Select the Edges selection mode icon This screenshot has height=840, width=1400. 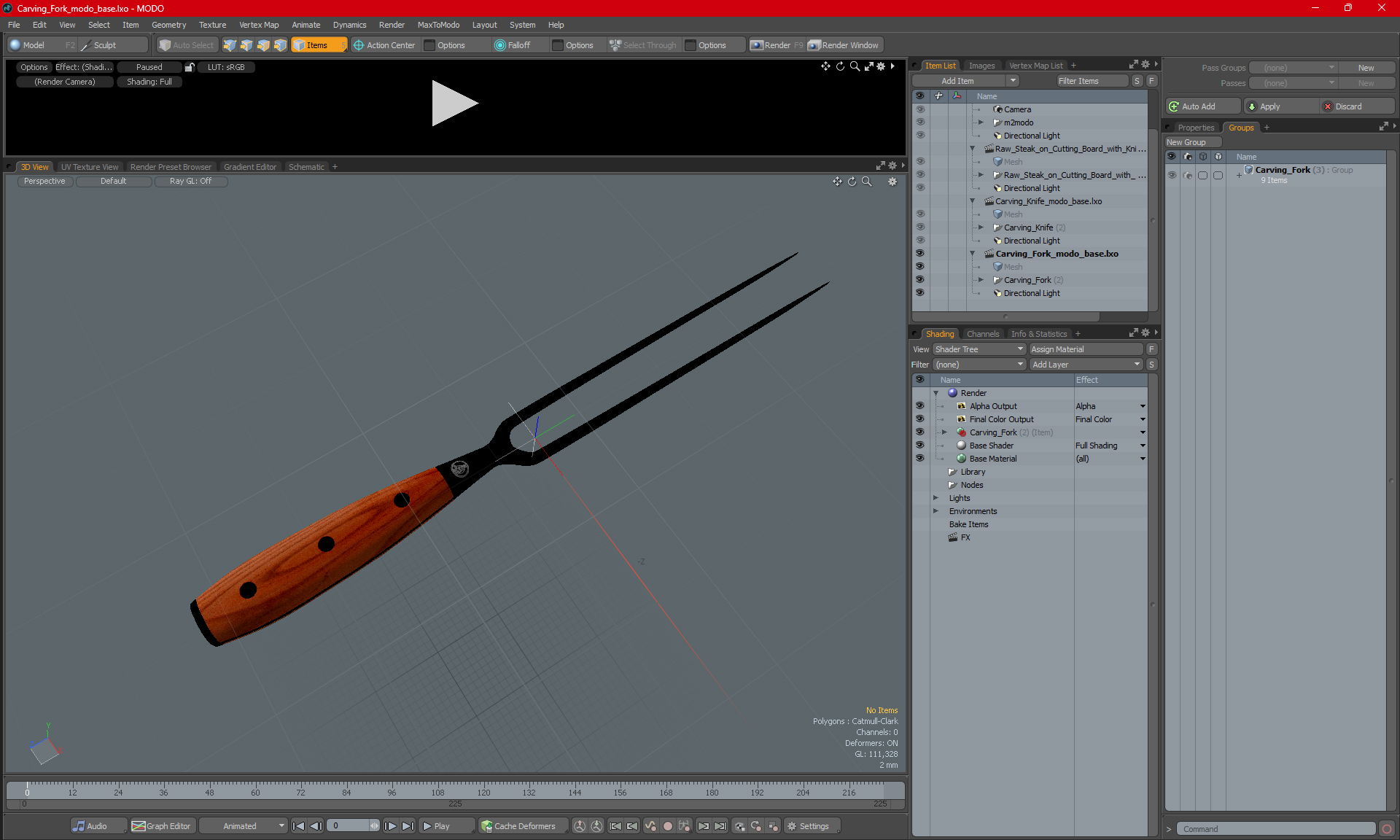point(246,45)
